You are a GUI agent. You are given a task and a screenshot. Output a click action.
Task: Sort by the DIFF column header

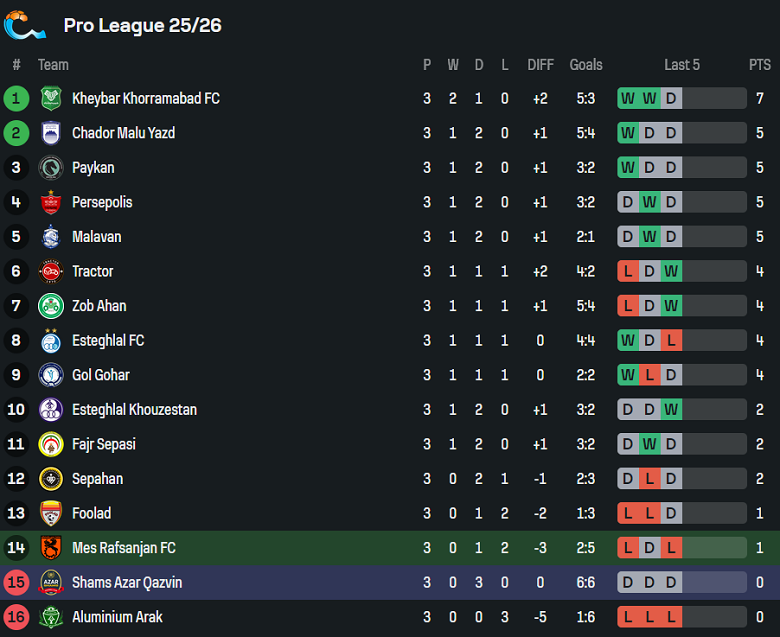540,65
